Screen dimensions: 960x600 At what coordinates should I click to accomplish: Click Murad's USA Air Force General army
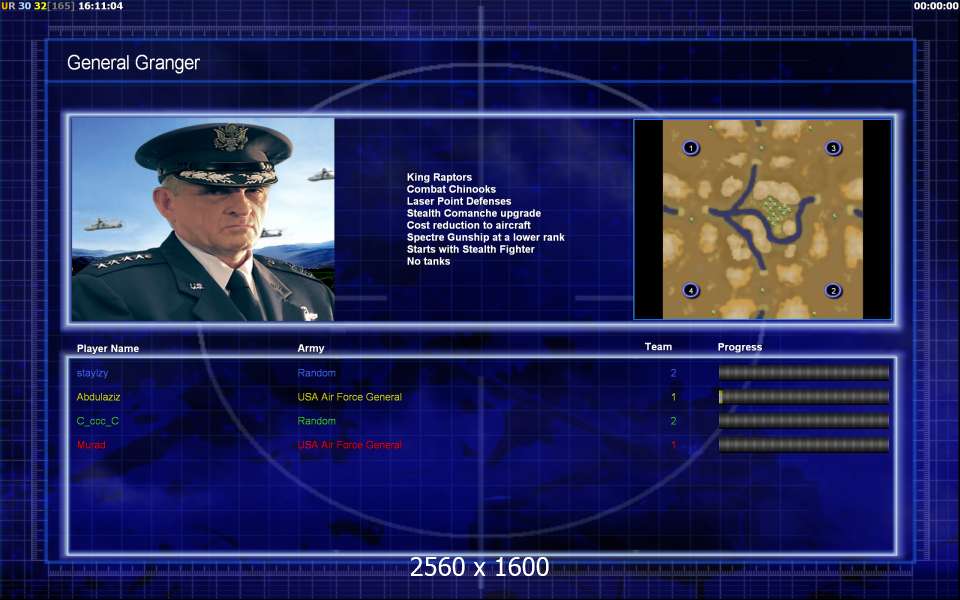coord(350,445)
